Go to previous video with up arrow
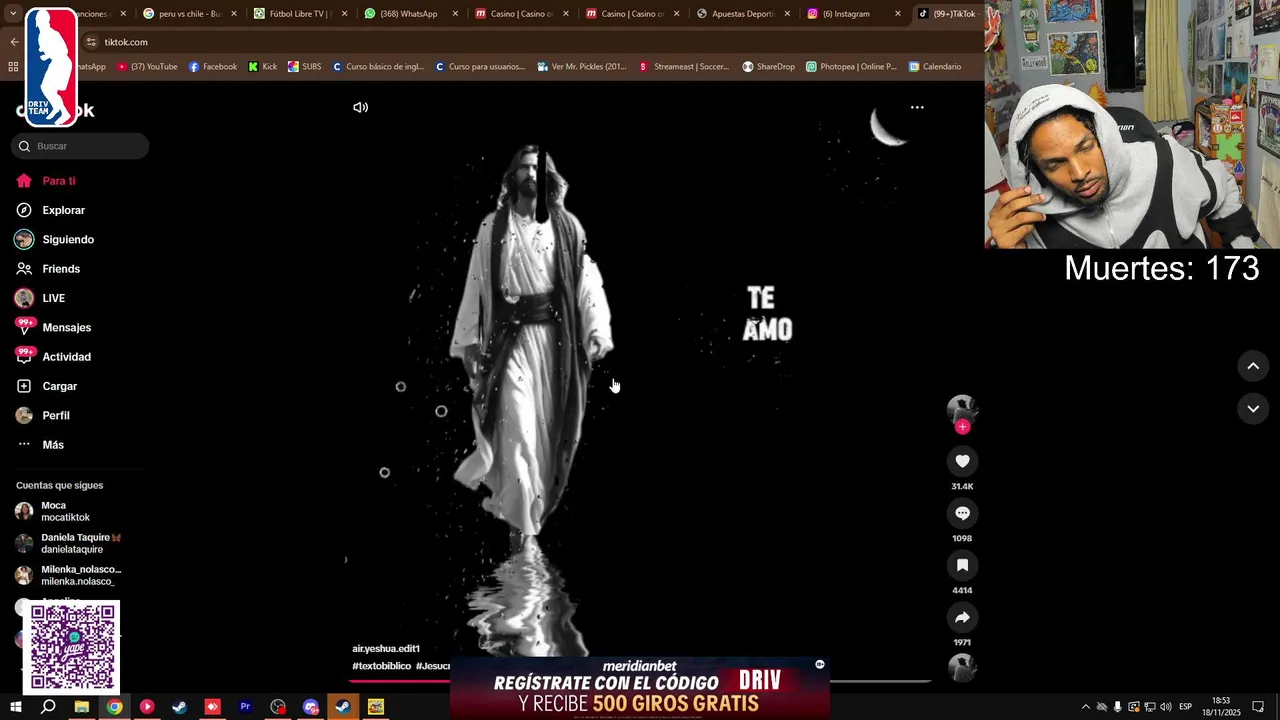1280x720 pixels. [1253, 366]
